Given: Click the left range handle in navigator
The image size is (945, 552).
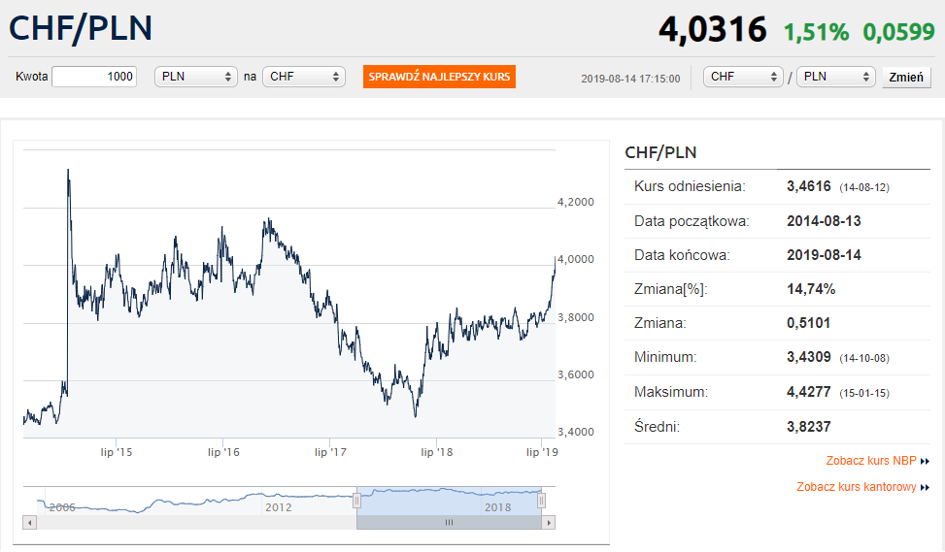Looking at the screenshot, I should (356, 499).
